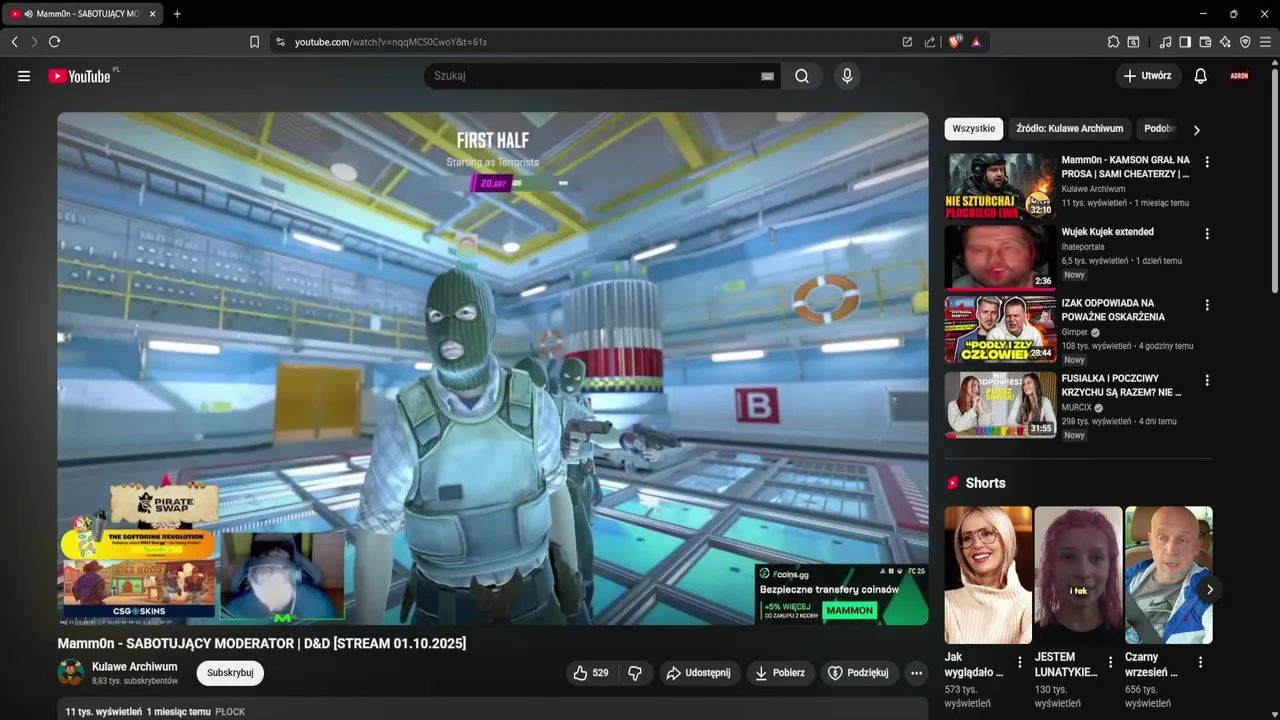This screenshot has height=720, width=1280.
Task: Click the Podziękuj thanks button
Action: [859, 673]
